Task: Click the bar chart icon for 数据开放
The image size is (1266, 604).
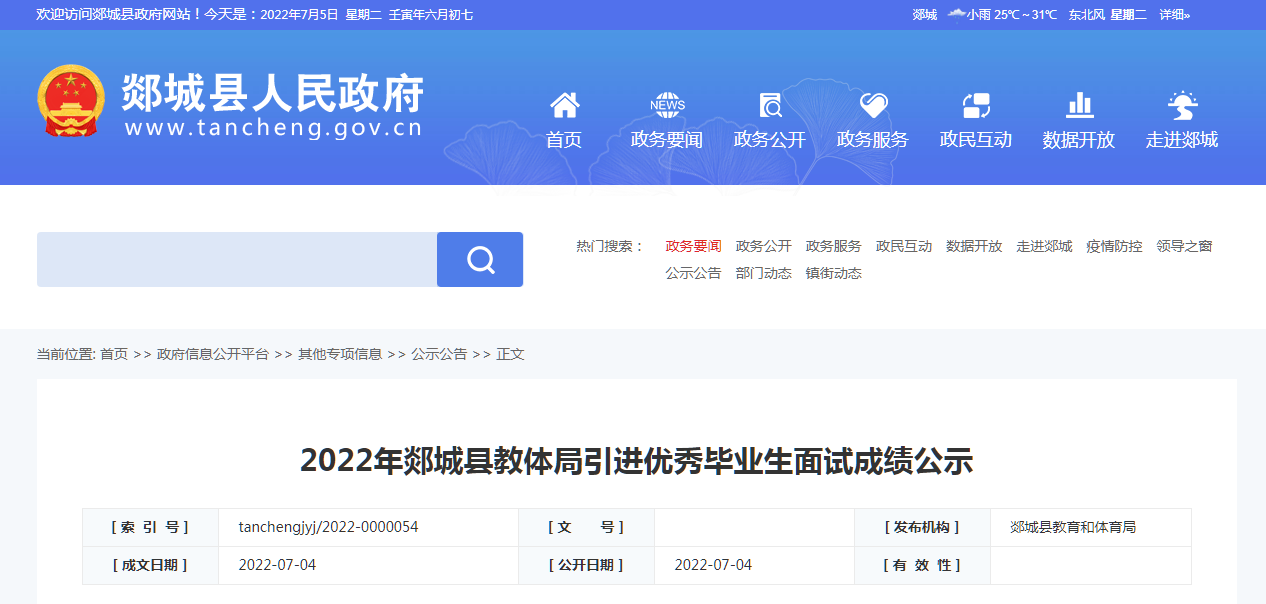Action: [x=1079, y=105]
